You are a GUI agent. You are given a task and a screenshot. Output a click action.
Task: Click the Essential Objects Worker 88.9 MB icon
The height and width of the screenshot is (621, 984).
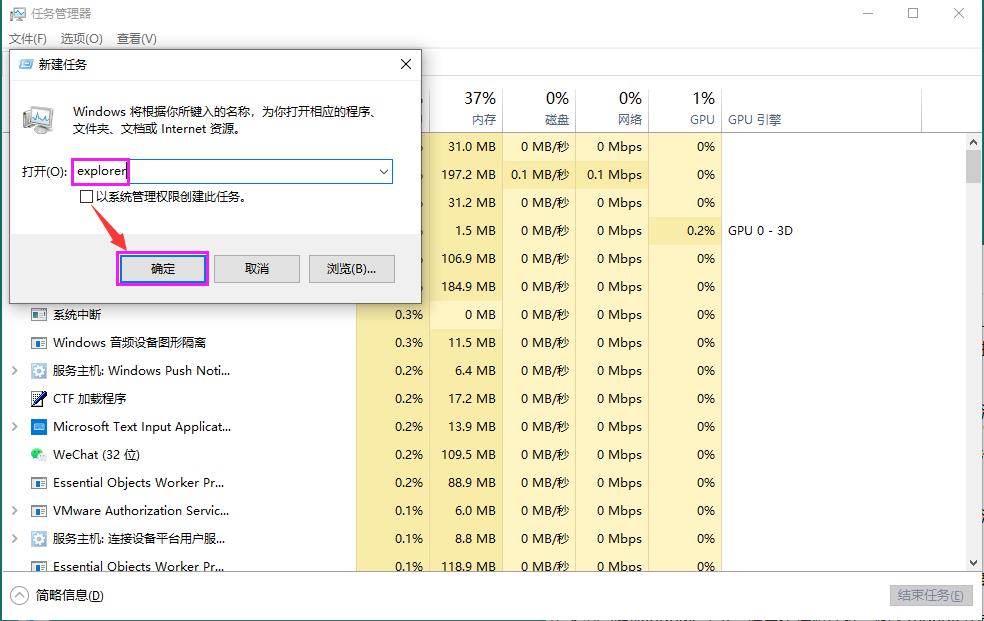pos(39,483)
